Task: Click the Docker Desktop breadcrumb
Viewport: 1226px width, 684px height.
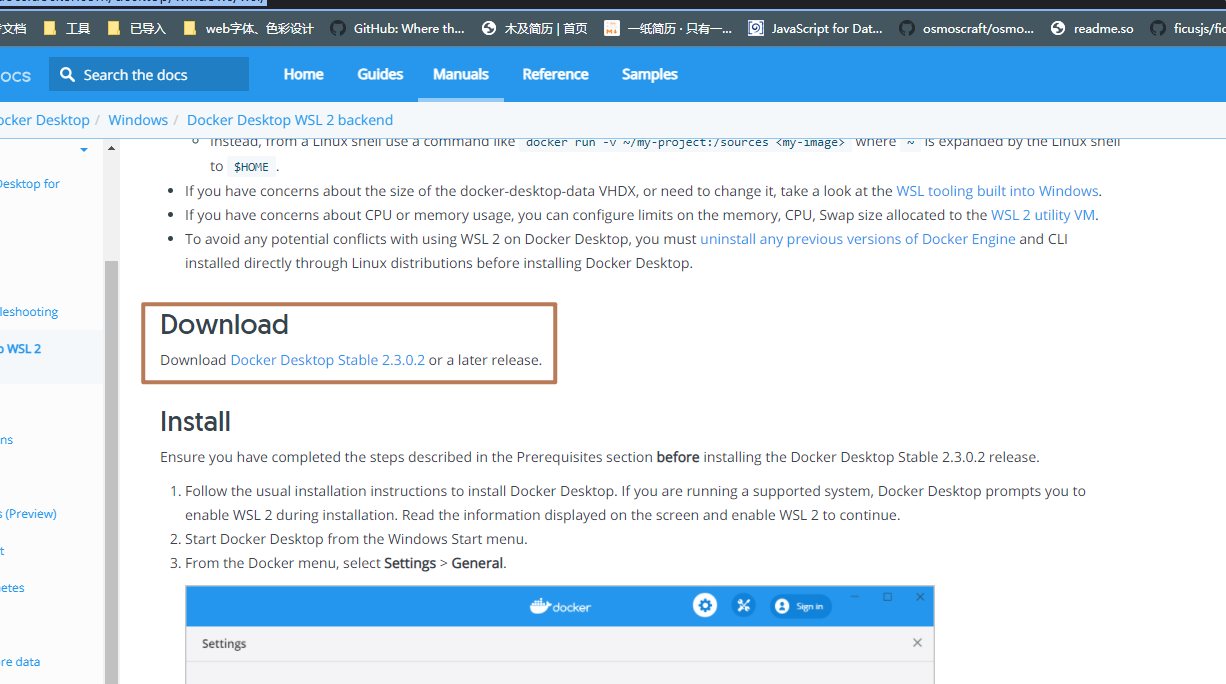Action: 43,120
